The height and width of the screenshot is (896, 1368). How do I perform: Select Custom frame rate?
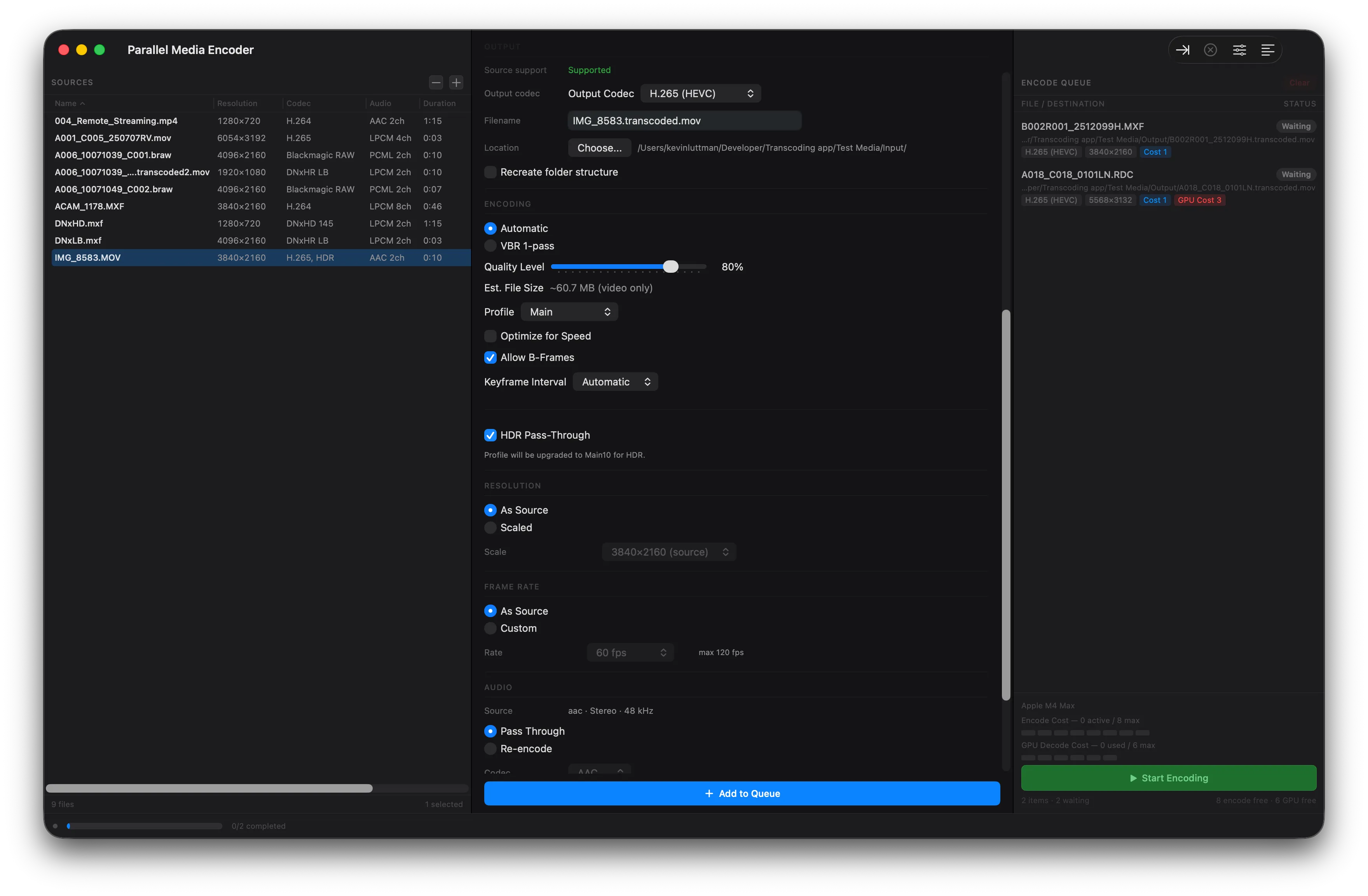(490, 628)
